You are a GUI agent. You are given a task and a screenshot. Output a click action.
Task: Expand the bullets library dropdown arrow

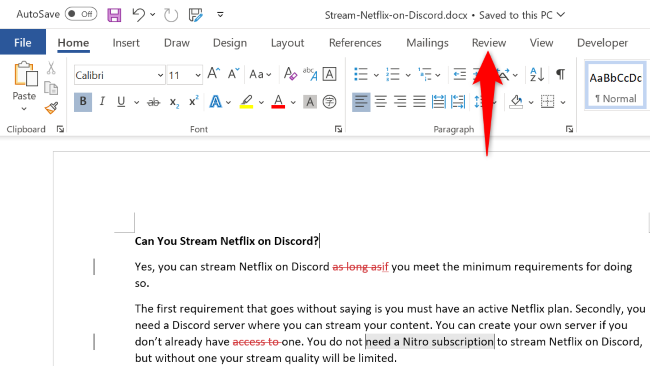click(376, 75)
